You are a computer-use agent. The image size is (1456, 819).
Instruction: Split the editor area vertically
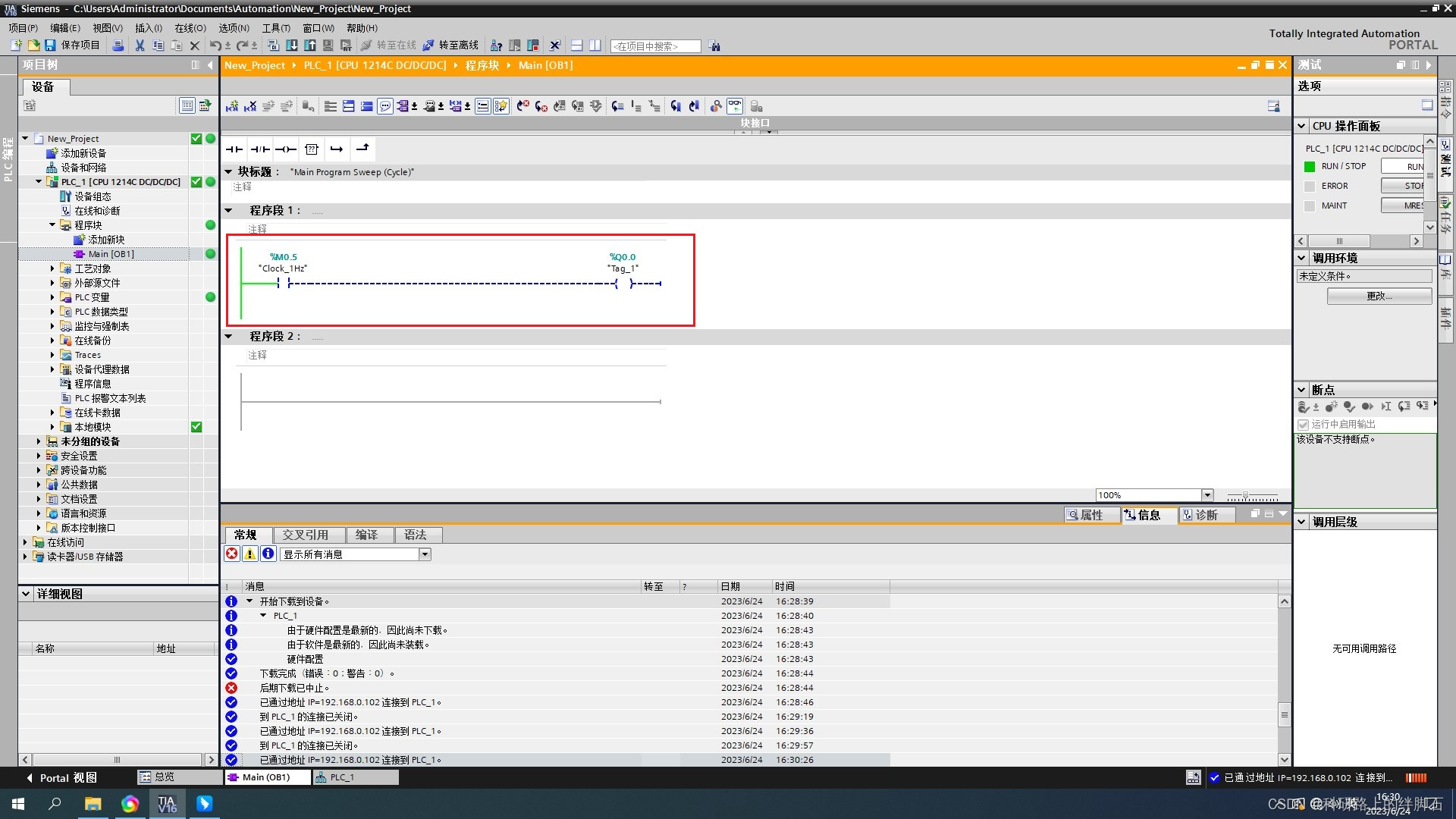coord(595,45)
